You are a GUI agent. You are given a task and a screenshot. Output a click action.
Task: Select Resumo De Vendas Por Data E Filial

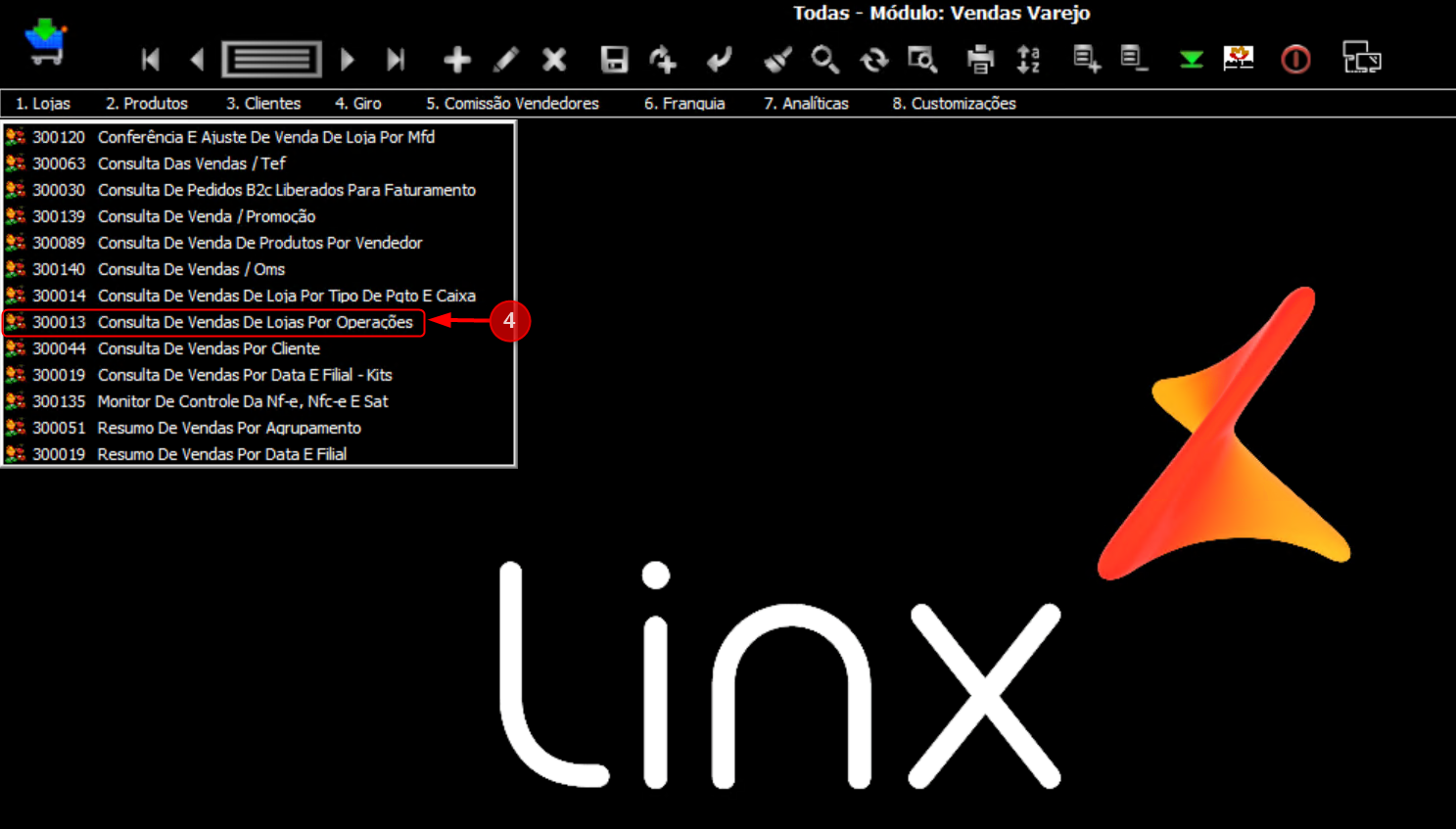click(258, 454)
